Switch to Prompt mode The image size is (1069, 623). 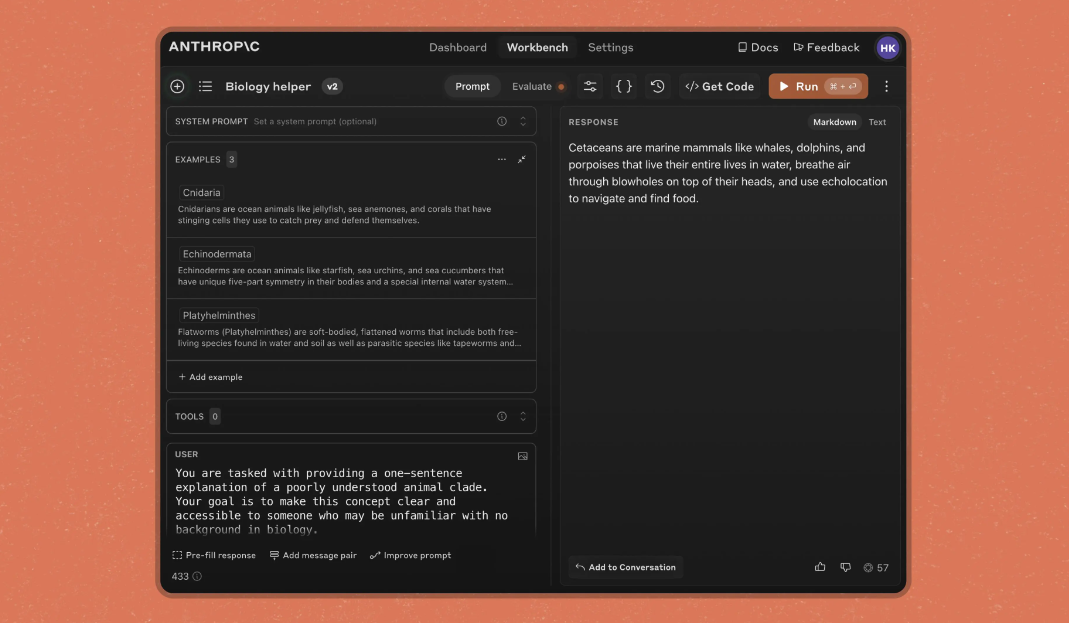pos(472,87)
